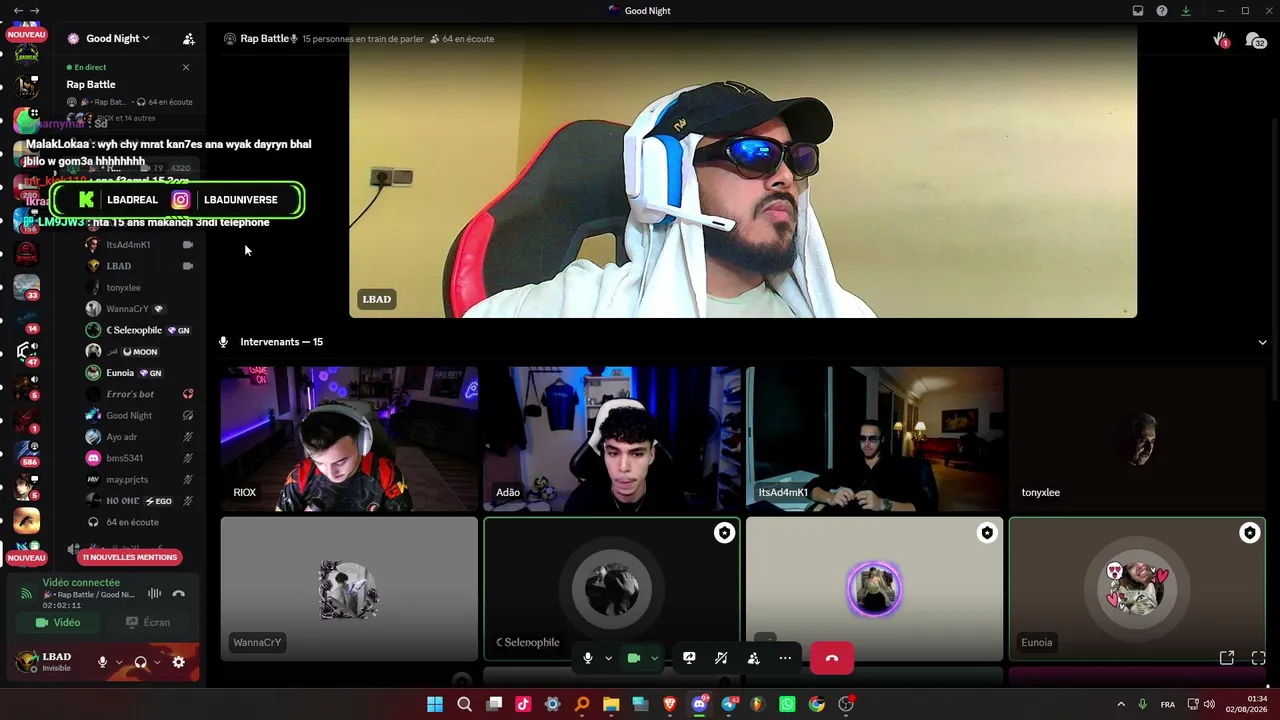Viewport: 1280px width, 720px height.
Task: Go forward with the title bar forward arrow
Action: coord(35,10)
